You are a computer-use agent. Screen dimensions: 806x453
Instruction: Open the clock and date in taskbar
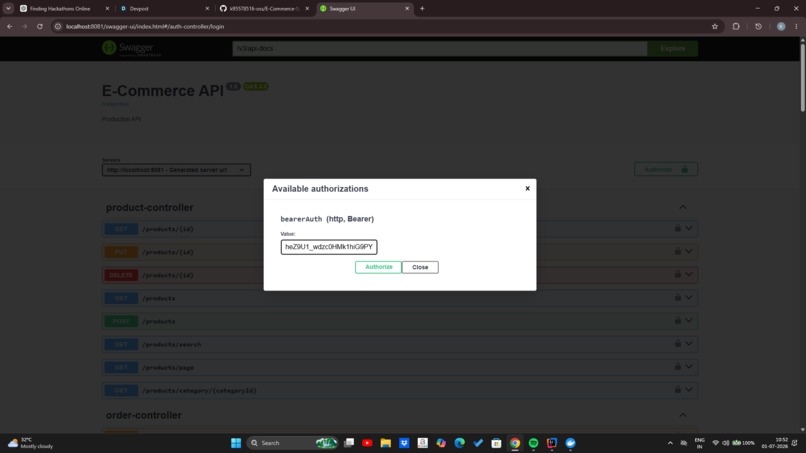coord(775,443)
